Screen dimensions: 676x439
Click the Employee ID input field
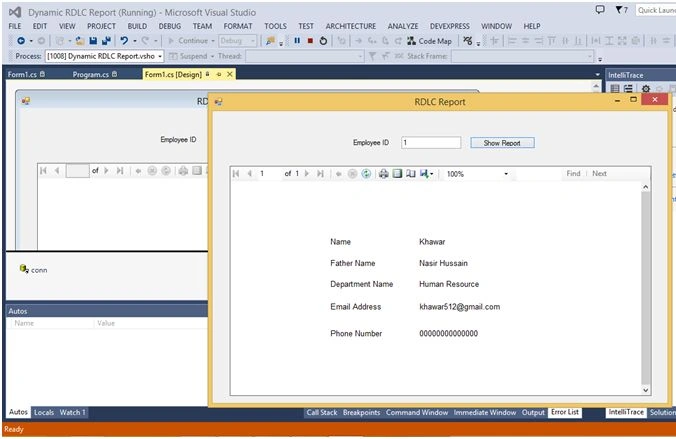tap(431, 142)
